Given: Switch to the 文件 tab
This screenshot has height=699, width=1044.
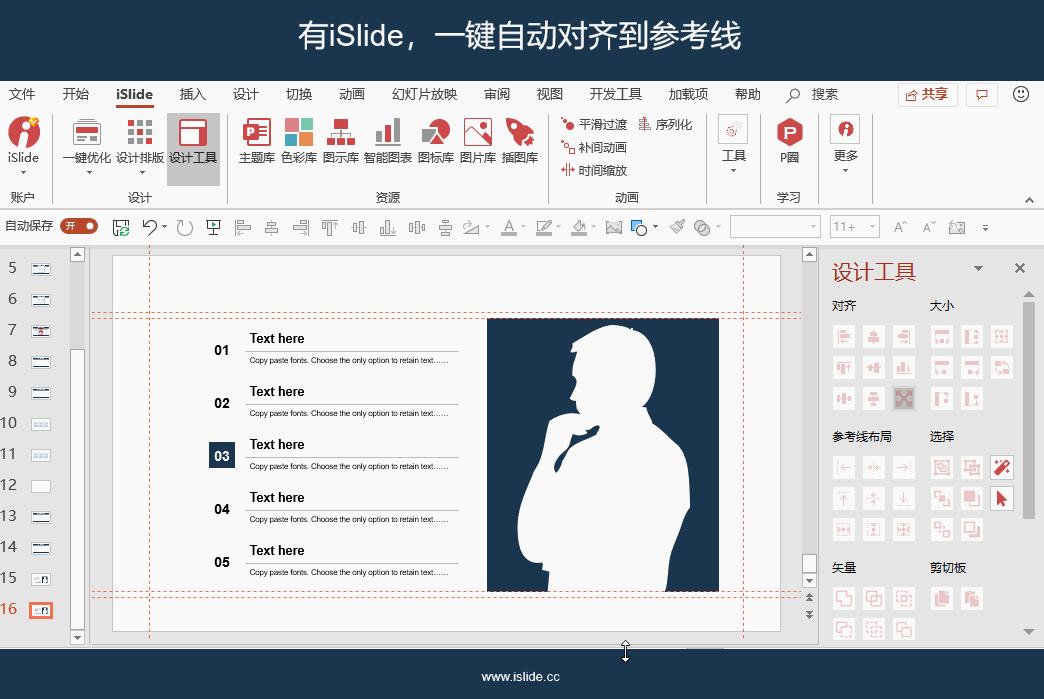Looking at the screenshot, I should 22,95.
